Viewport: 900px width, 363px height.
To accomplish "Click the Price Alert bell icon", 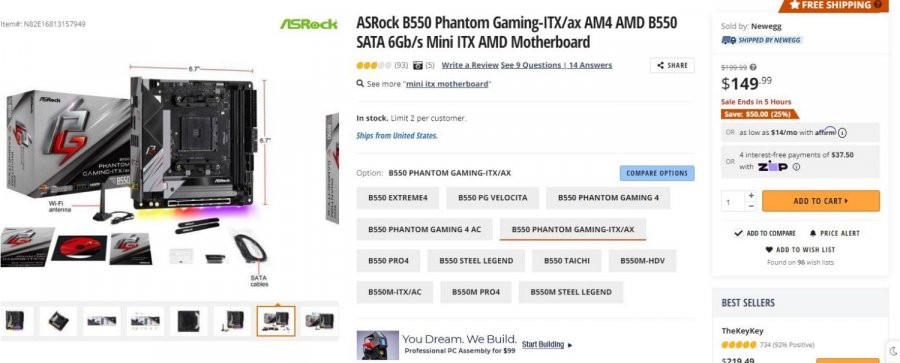I will pyautogui.click(x=813, y=233).
